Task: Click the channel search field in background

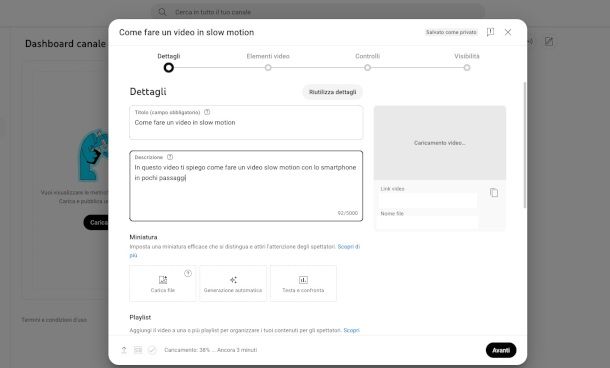Action: pos(318,12)
